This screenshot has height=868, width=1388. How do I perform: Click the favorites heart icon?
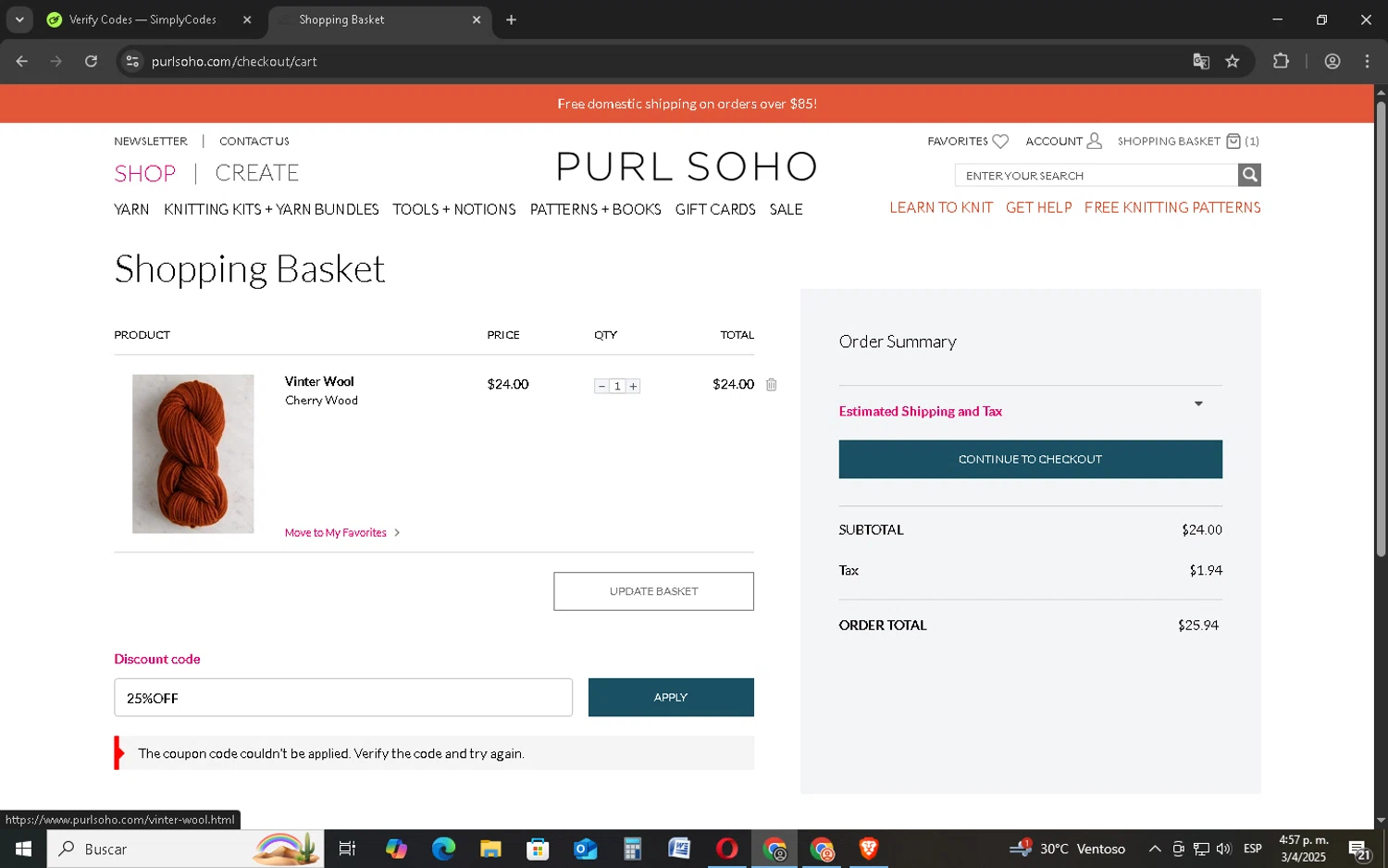pyautogui.click(x=1000, y=142)
